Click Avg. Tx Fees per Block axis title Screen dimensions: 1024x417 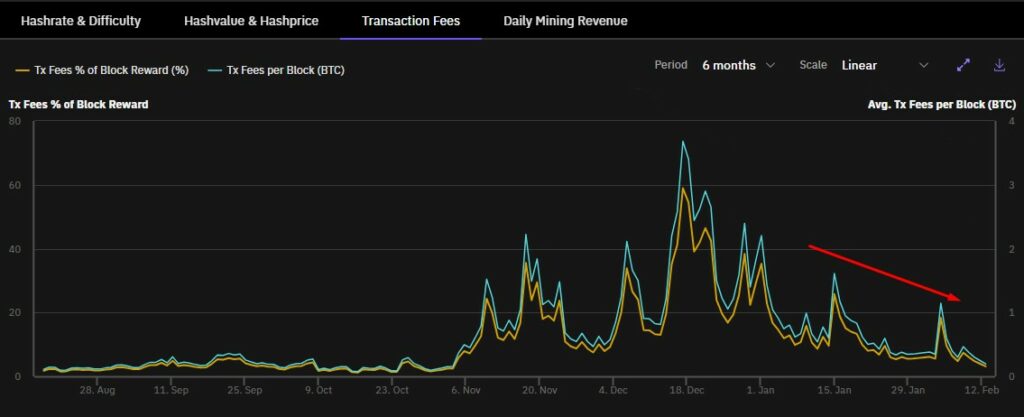(x=942, y=104)
